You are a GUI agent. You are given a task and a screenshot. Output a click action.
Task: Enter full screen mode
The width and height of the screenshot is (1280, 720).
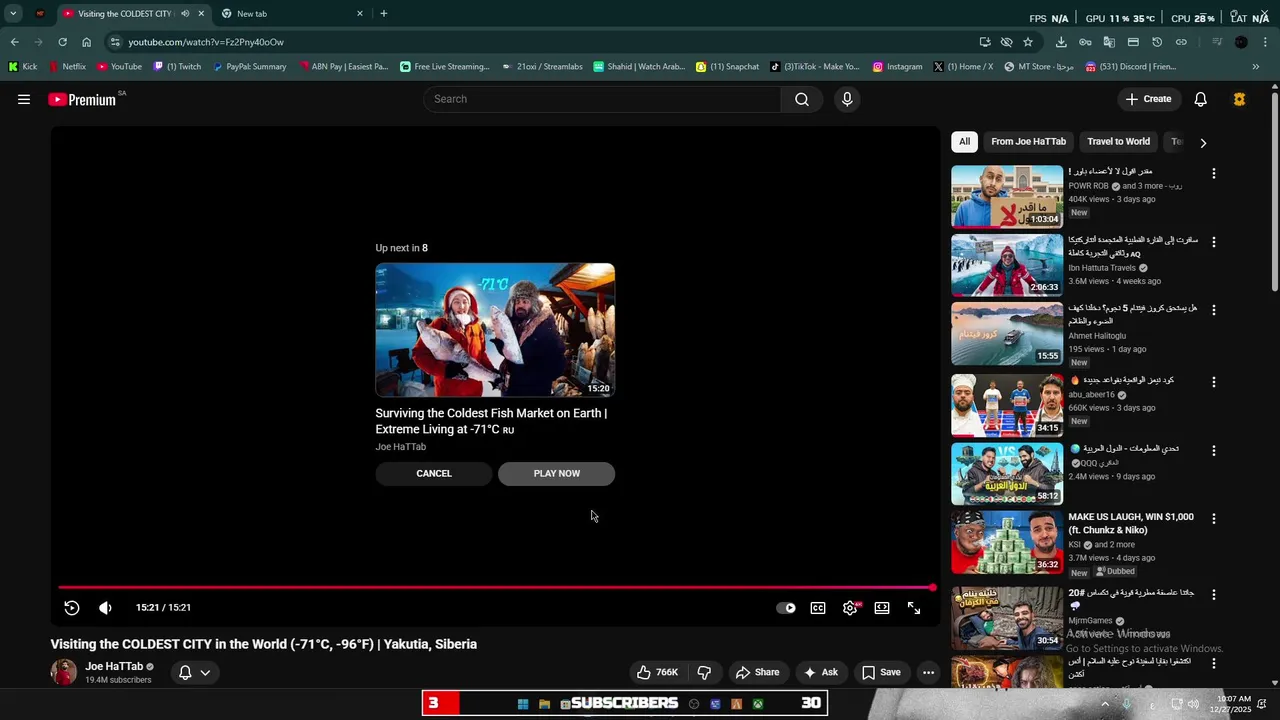914,608
